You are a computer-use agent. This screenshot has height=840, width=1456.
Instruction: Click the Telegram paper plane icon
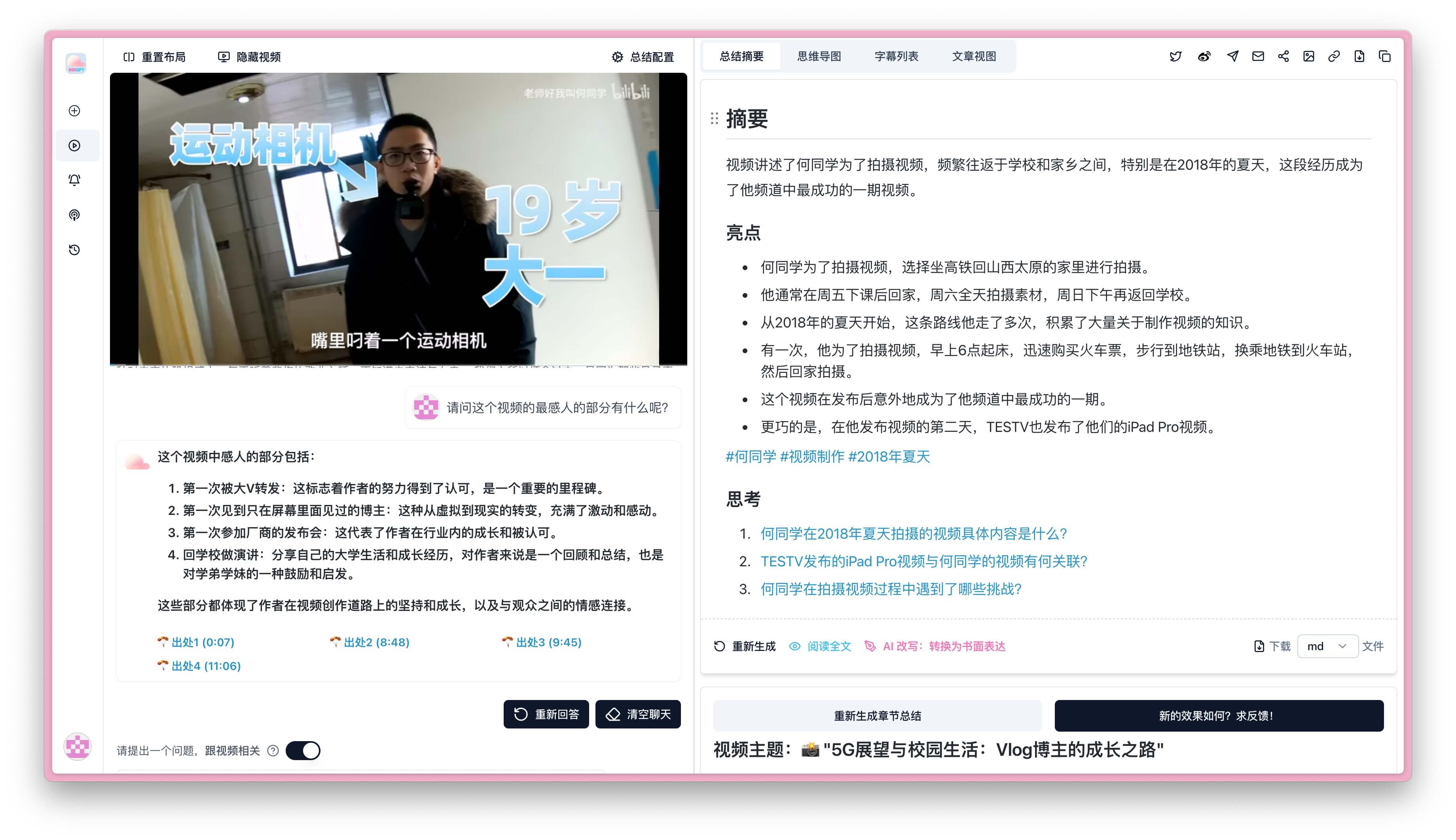(x=1232, y=57)
